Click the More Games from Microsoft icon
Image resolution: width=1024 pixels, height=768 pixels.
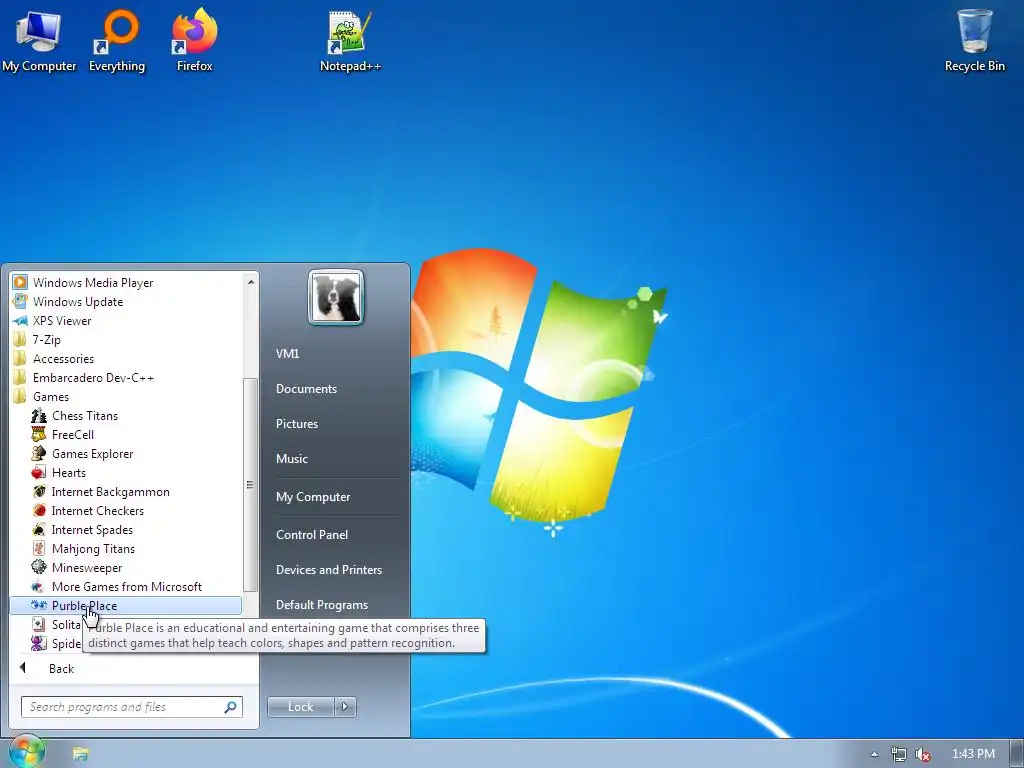click(x=39, y=586)
